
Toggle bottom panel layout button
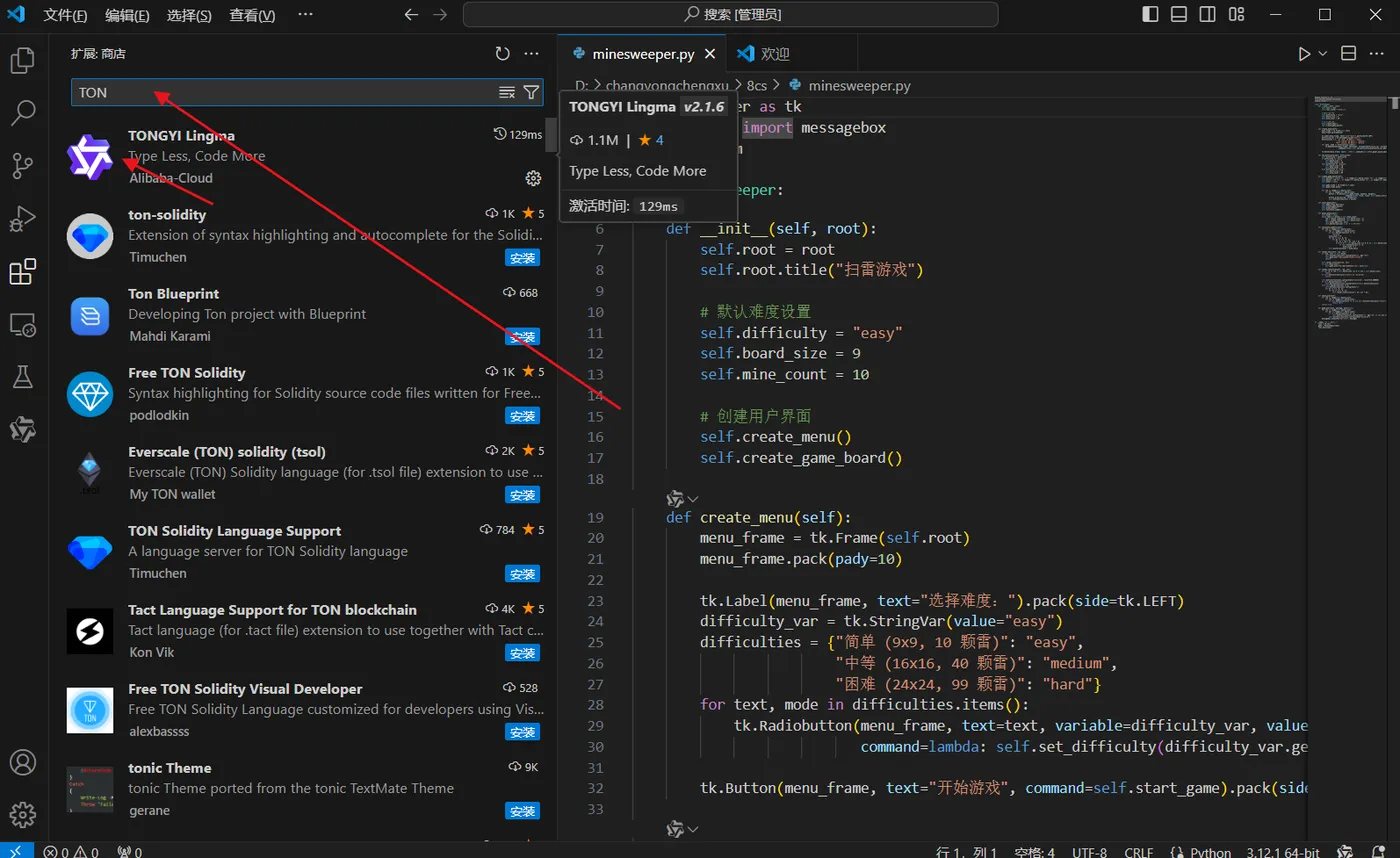pos(1180,15)
